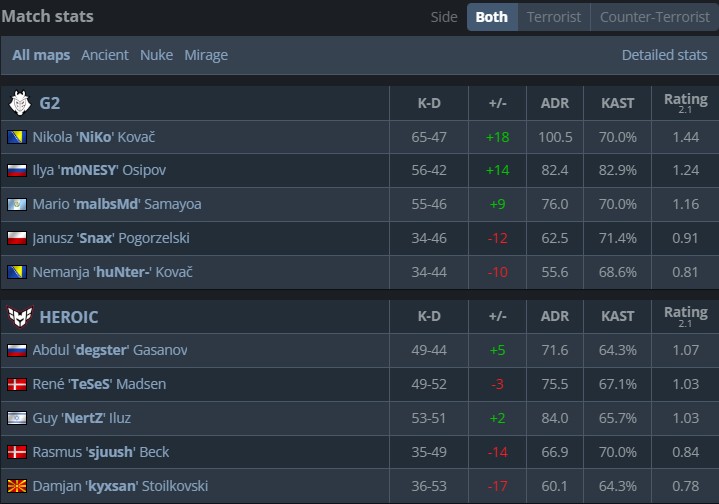Open Nikola 'NiKo' Kovač player profile
Screen dimensions: 719x504
tap(94, 137)
